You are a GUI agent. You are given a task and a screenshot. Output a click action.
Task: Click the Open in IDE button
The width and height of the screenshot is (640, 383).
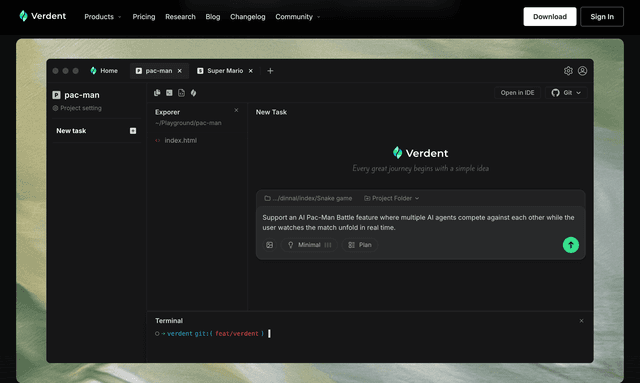coord(517,93)
